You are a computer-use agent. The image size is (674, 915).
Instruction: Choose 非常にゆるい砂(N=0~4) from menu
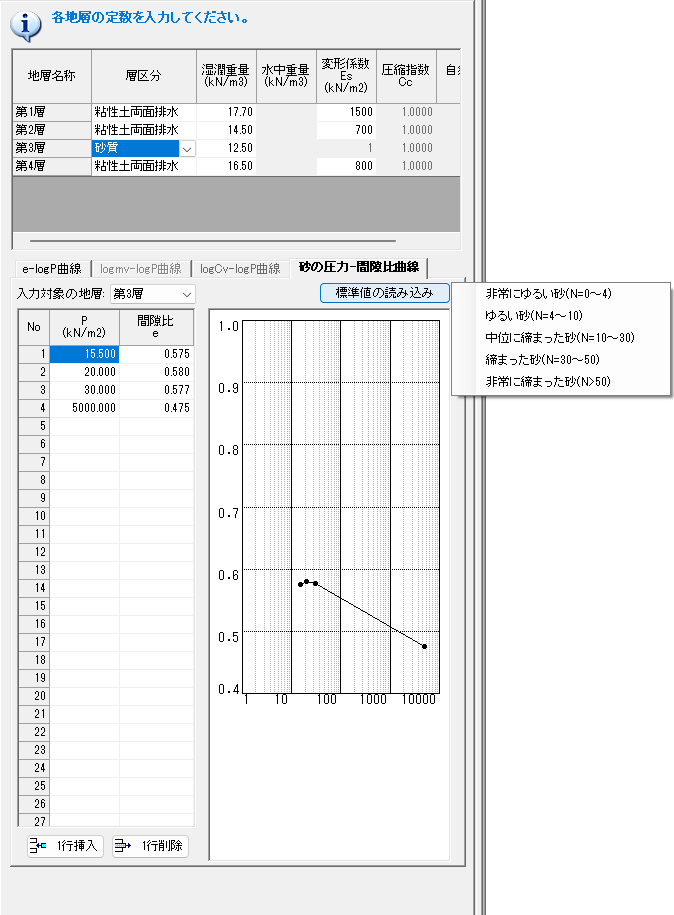547,294
